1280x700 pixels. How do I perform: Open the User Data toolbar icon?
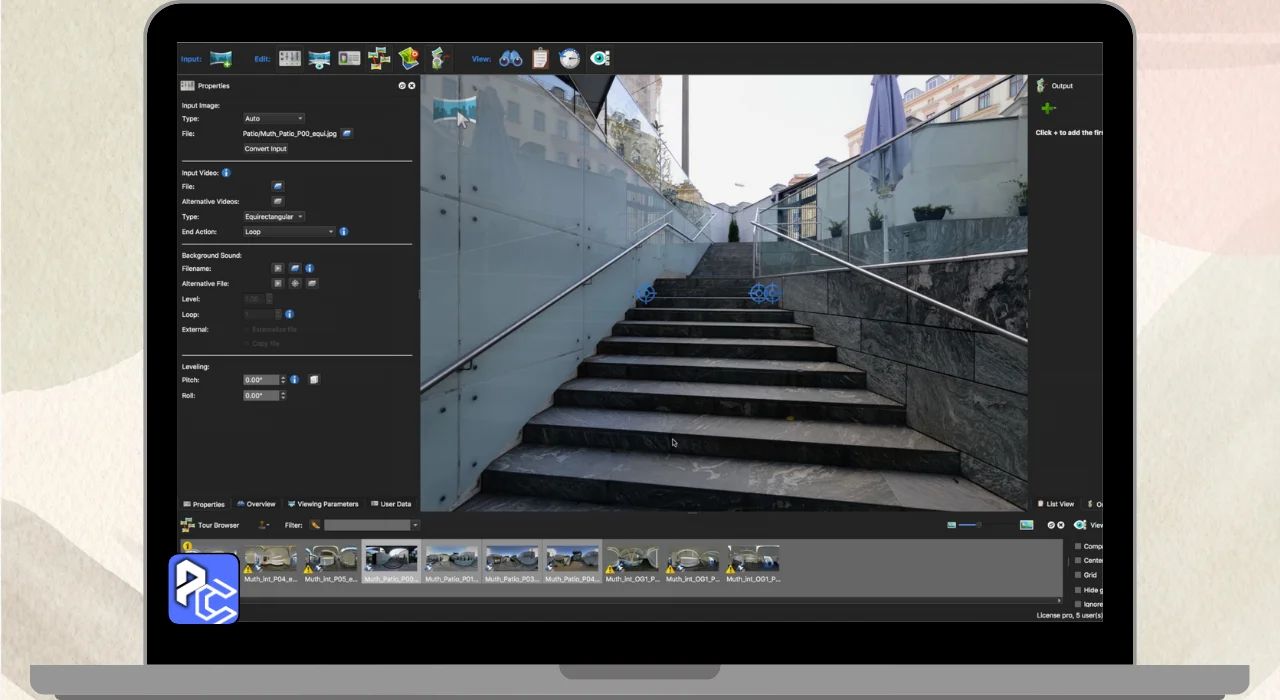(x=349, y=59)
